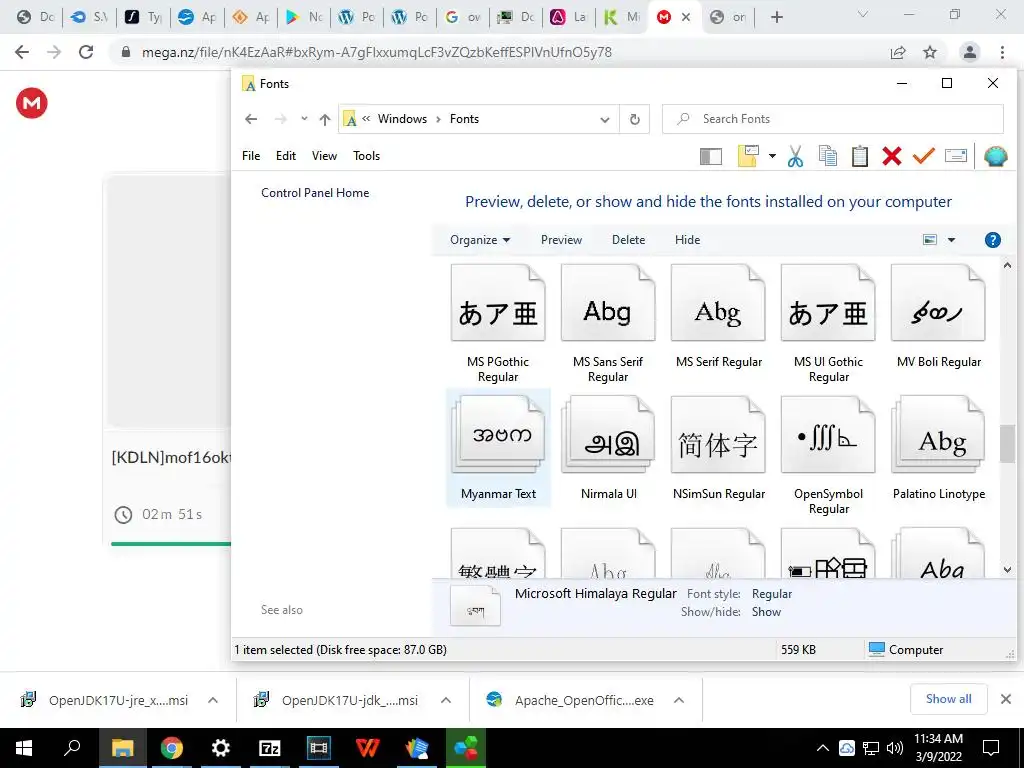Click the preview pane layout icon in Fonts toolbar
The image size is (1024, 768).
711,156
